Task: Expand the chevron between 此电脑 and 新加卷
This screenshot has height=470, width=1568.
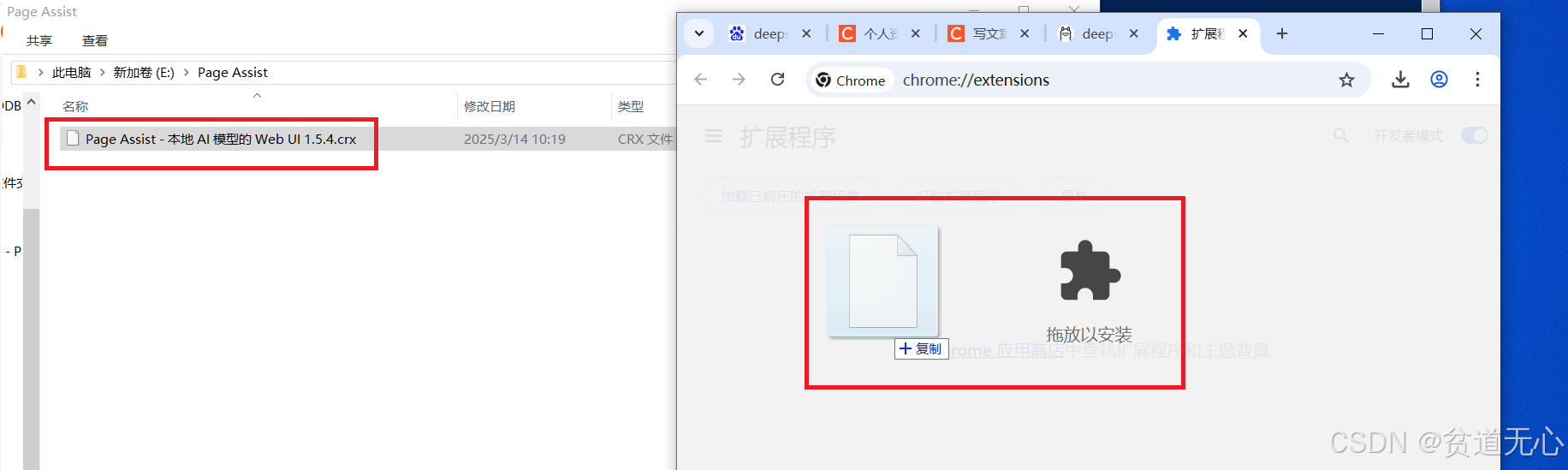Action: click(x=103, y=73)
